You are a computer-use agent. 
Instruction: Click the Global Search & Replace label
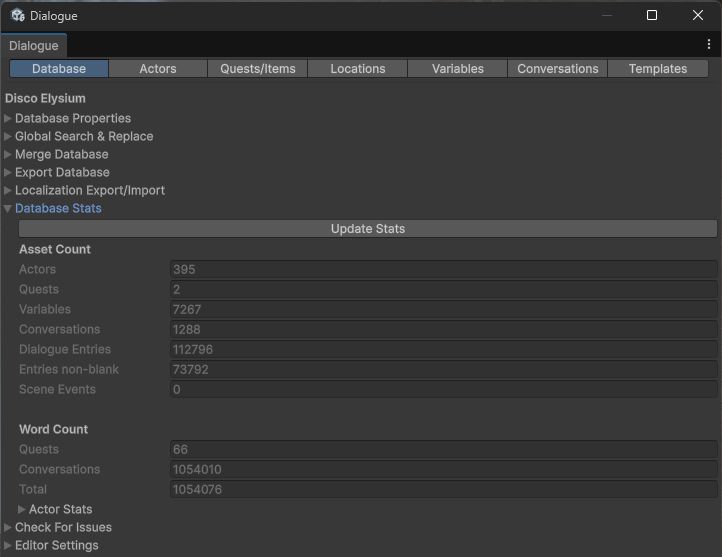click(84, 136)
